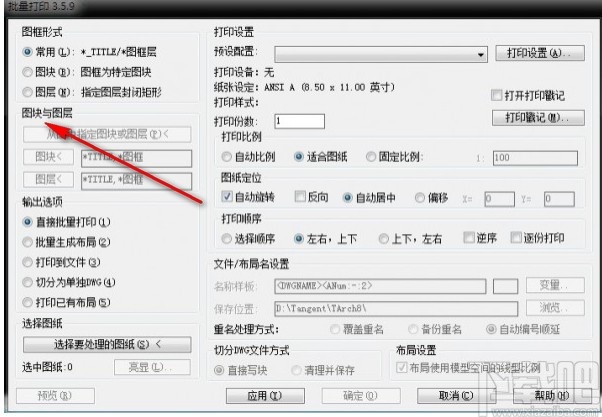Click 选择要处理的图纸 button

tap(107, 344)
